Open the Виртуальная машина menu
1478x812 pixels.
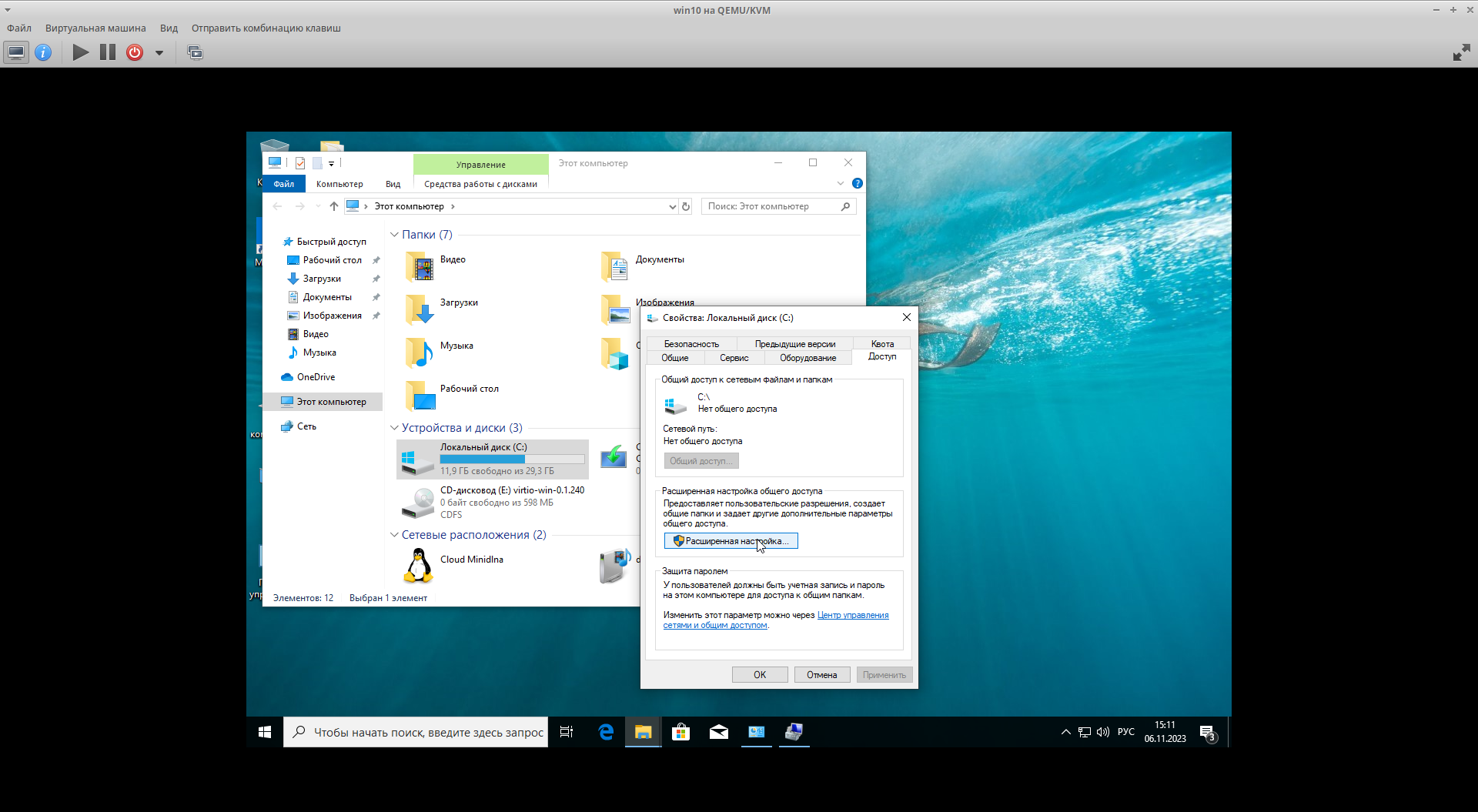[95, 28]
